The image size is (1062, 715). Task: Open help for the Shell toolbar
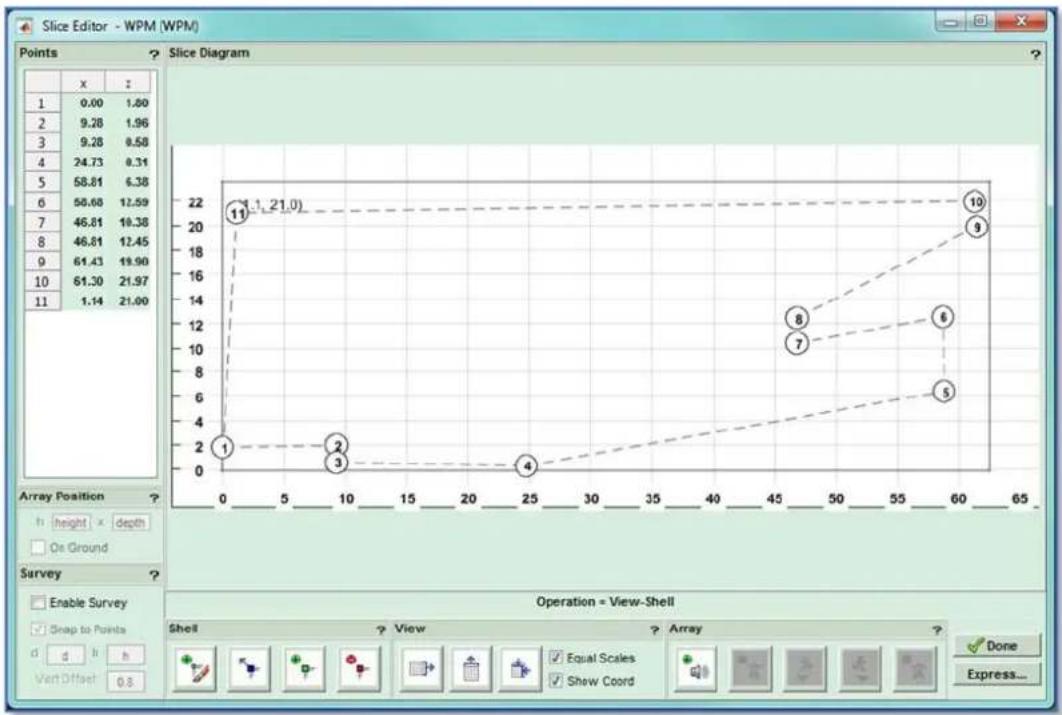pyautogui.click(x=381, y=630)
